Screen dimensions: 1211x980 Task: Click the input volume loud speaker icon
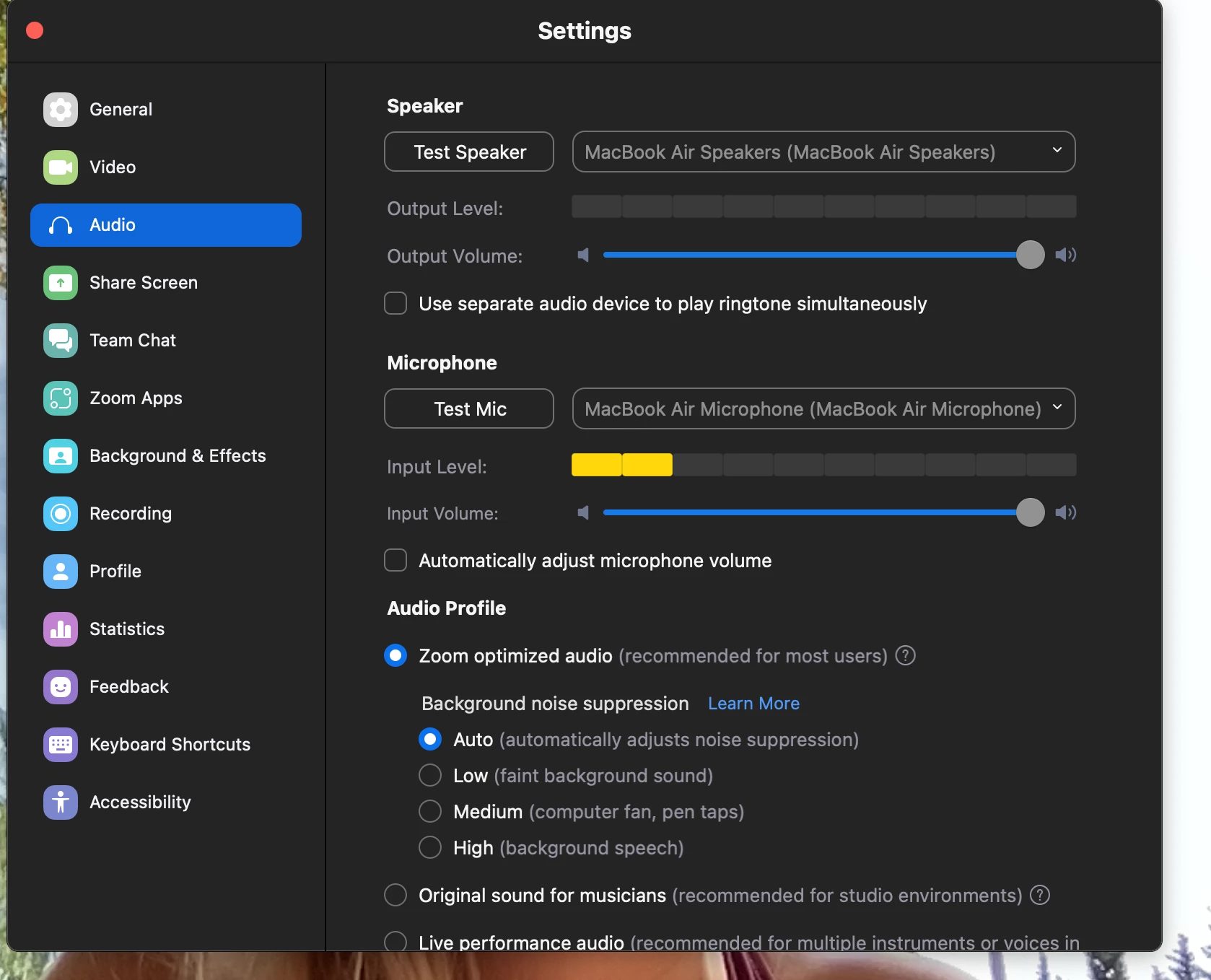1066,512
